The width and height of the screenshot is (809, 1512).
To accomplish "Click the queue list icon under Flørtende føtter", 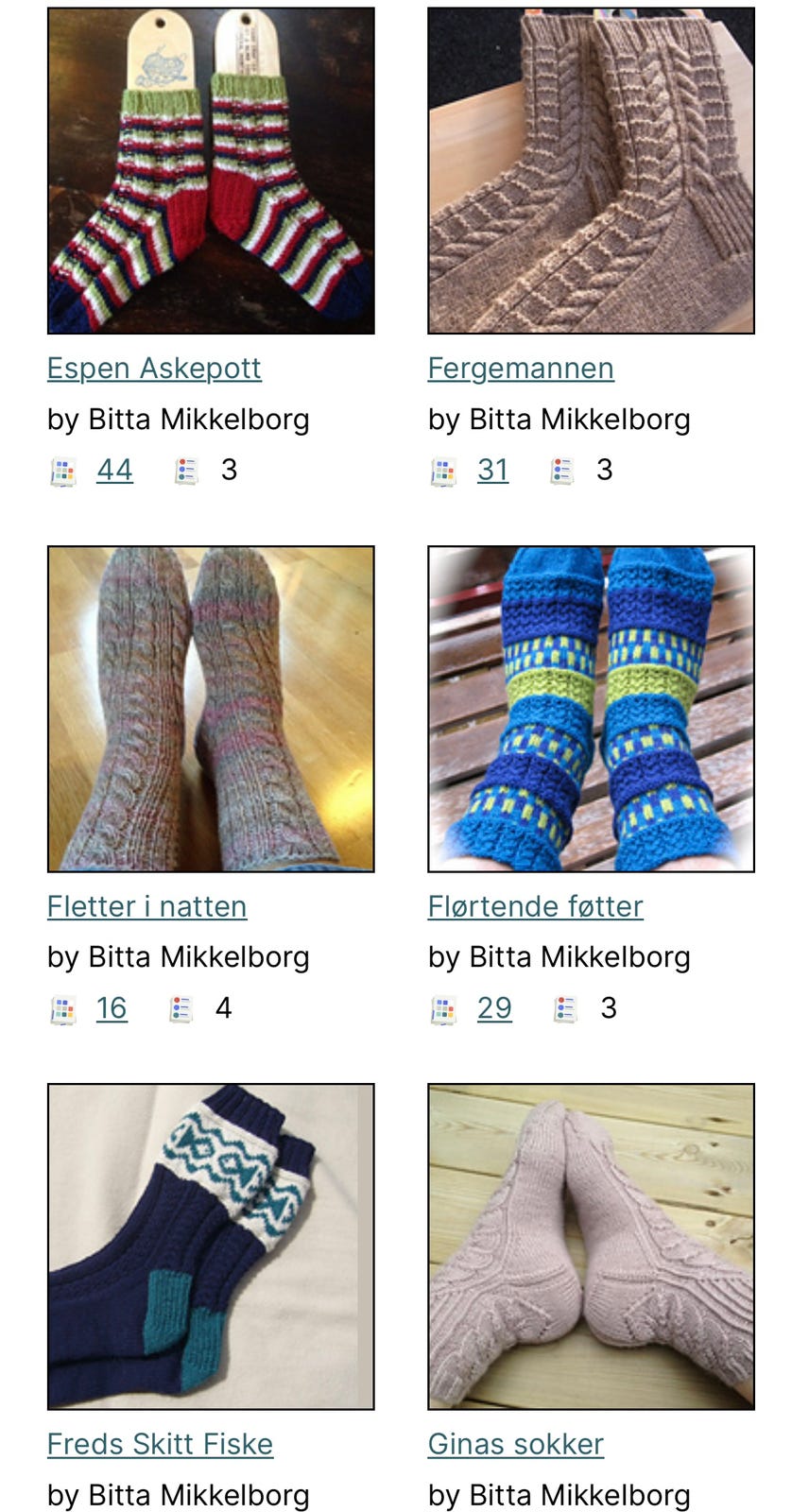I will click(565, 1009).
